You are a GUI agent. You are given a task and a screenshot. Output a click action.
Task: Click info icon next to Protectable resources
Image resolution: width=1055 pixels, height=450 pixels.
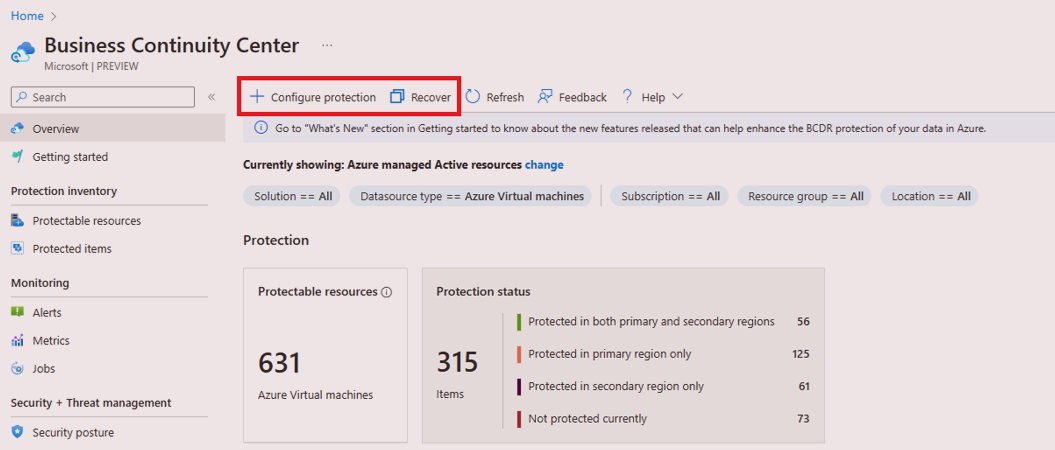tap(387, 292)
